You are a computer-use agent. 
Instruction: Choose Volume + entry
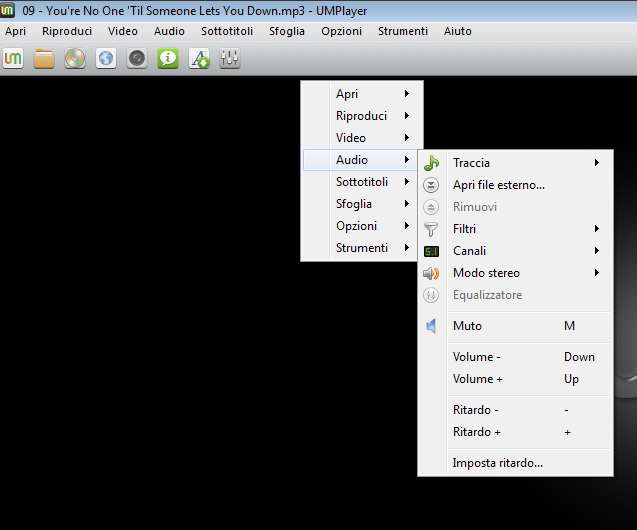pos(516,379)
